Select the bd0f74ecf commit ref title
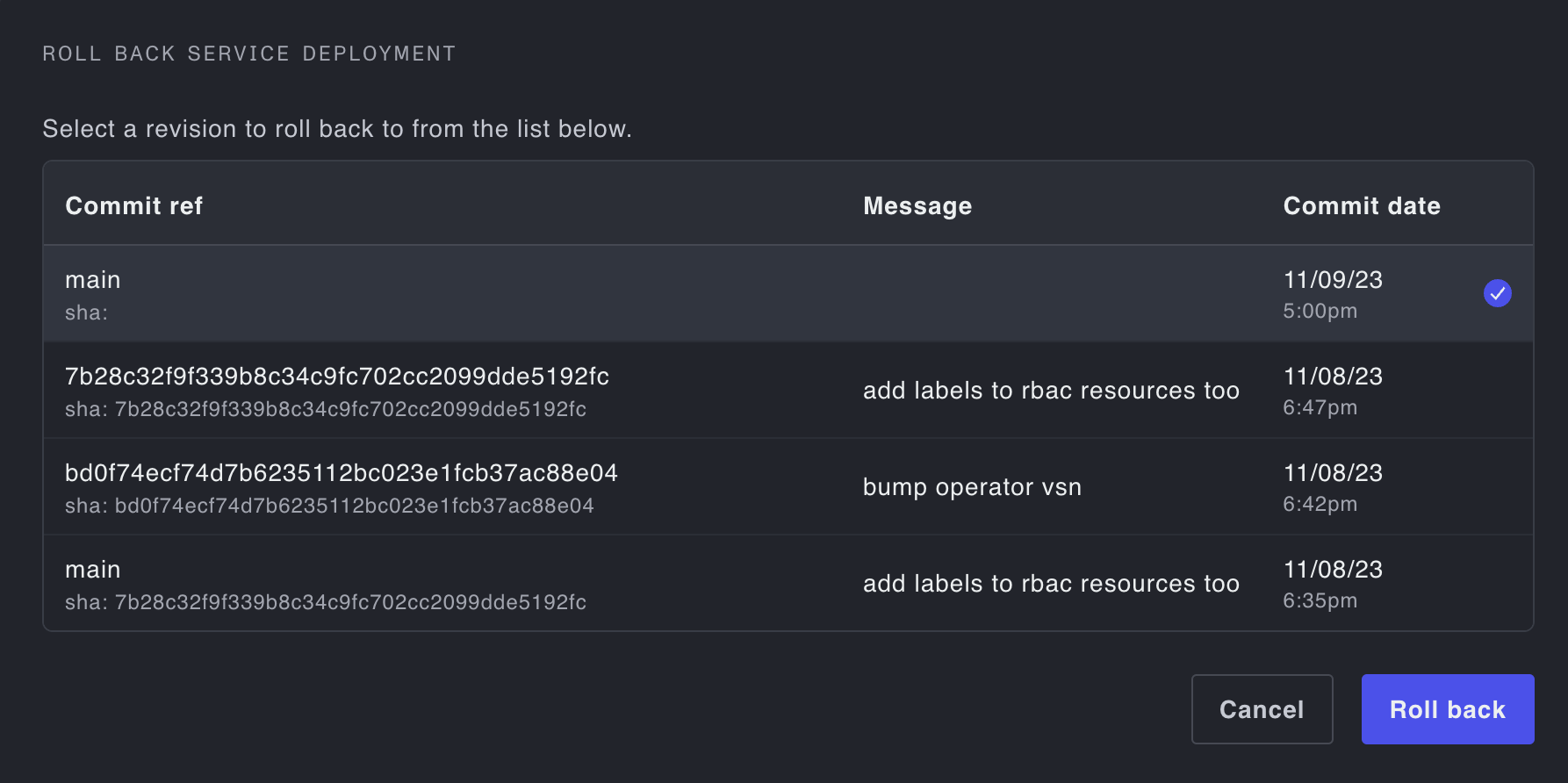Screen dimensions: 1568x783 [341, 473]
